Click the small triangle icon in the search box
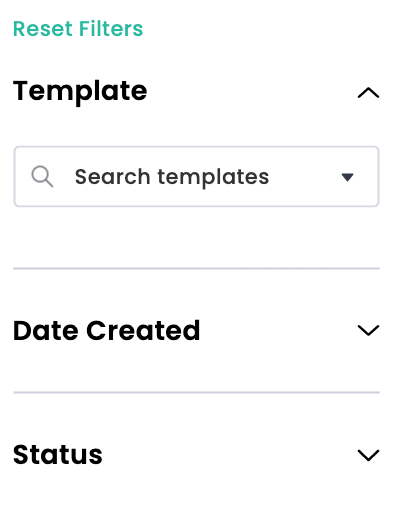404x524 pixels. point(347,177)
